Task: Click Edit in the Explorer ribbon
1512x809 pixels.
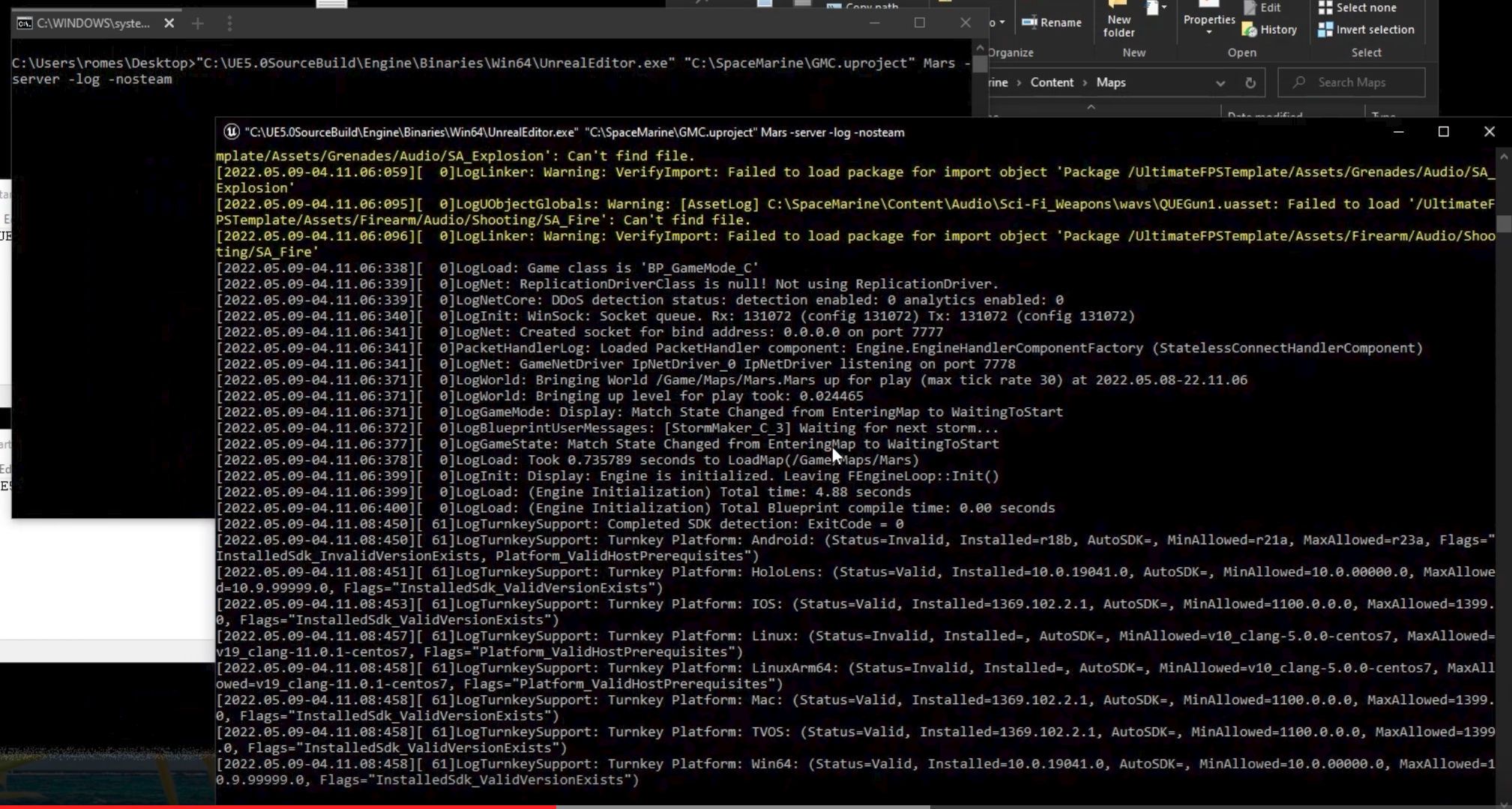Action: pyautogui.click(x=1262, y=7)
